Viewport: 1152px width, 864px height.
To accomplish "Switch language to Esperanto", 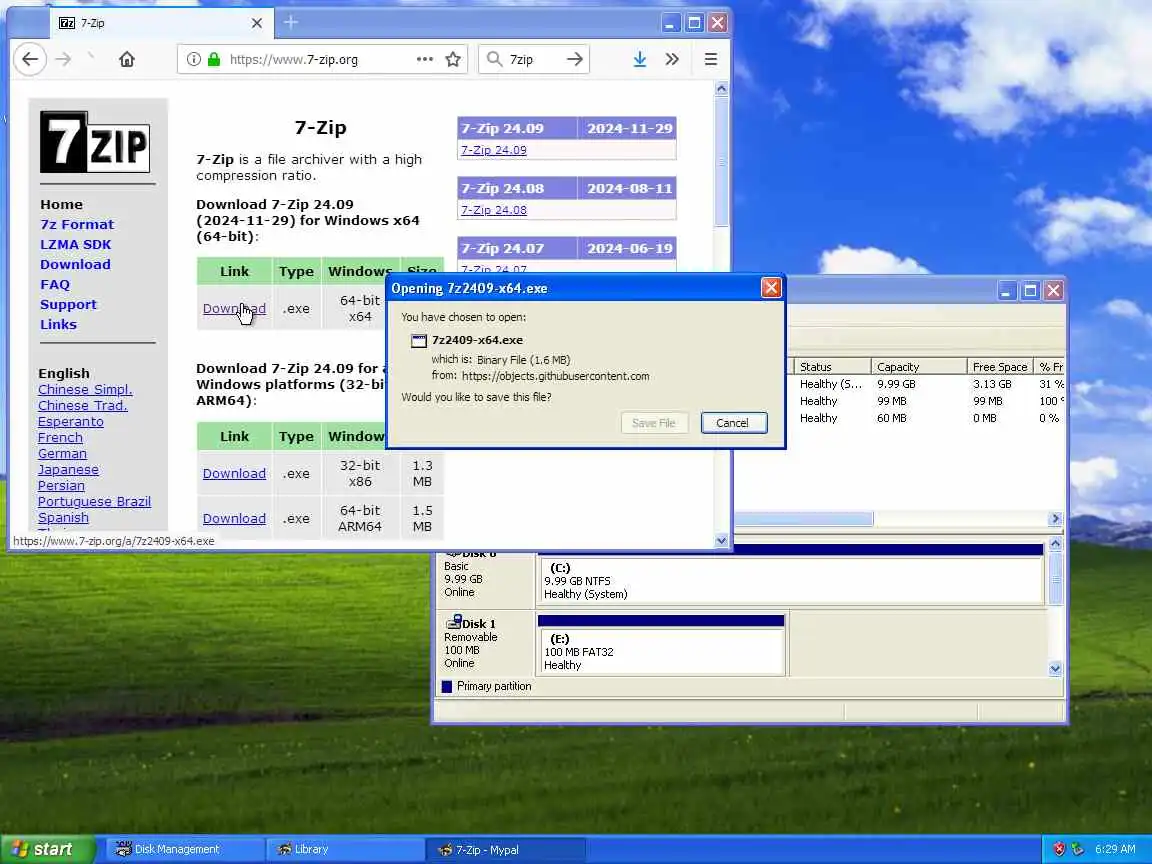I will point(71,422).
